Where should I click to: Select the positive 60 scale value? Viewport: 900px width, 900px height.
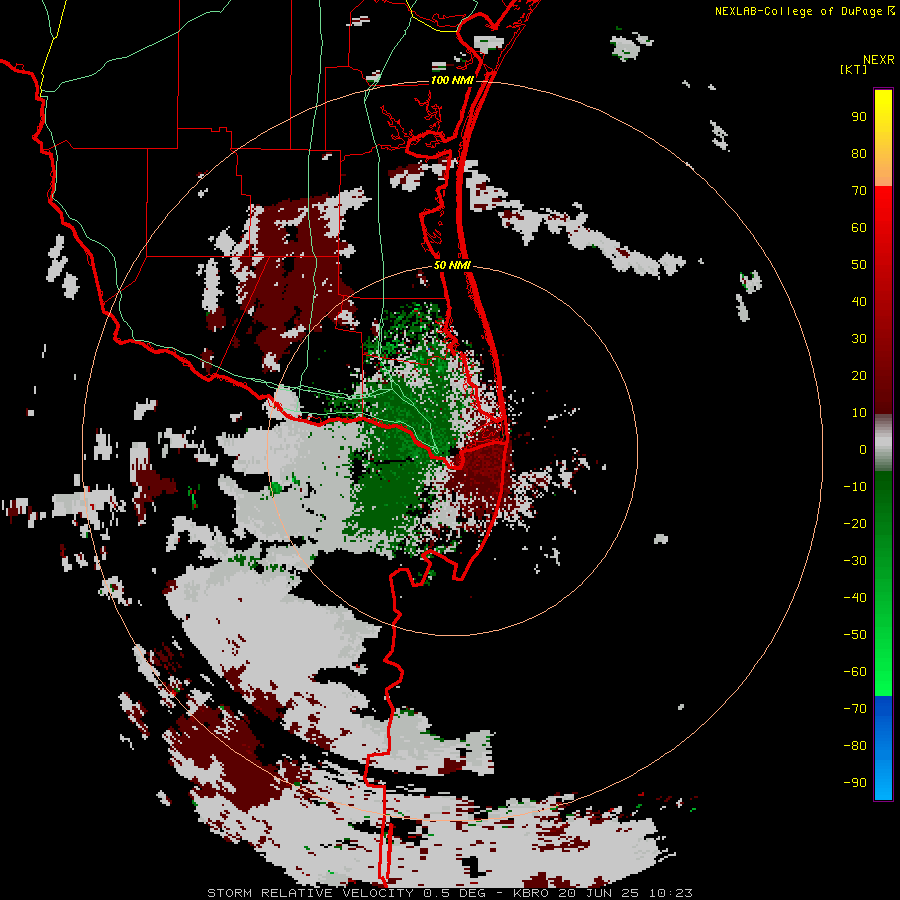[x=859, y=228]
